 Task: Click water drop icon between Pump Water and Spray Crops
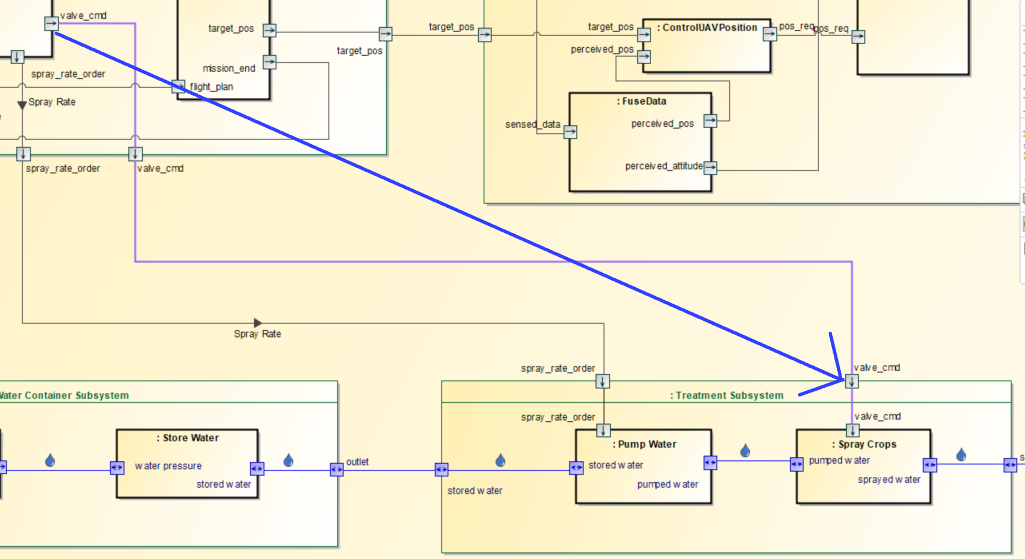coord(745,450)
